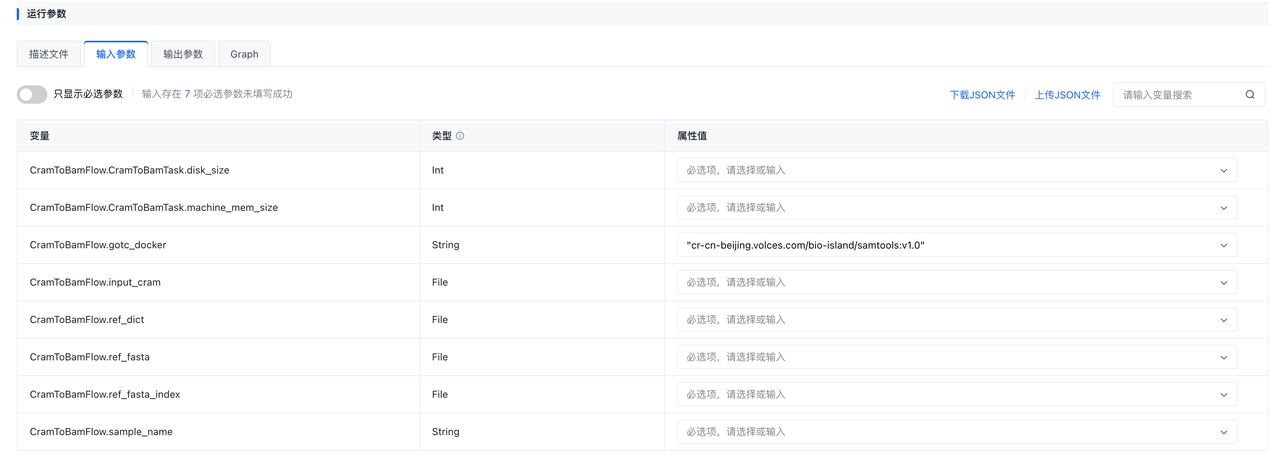
Task: Expand the ref_fasta value dropdown
Action: (x=1224, y=357)
